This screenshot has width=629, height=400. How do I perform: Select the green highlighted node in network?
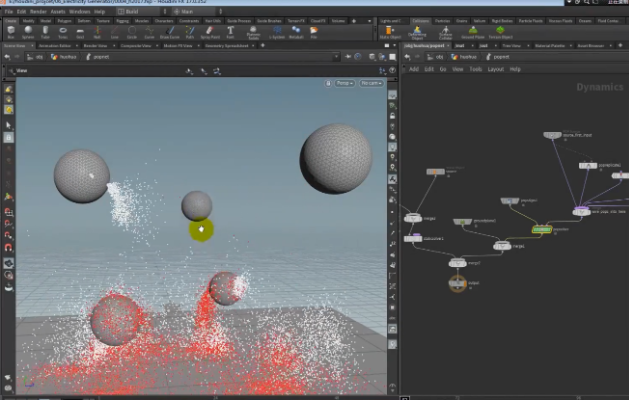click(x=541, y=229)
